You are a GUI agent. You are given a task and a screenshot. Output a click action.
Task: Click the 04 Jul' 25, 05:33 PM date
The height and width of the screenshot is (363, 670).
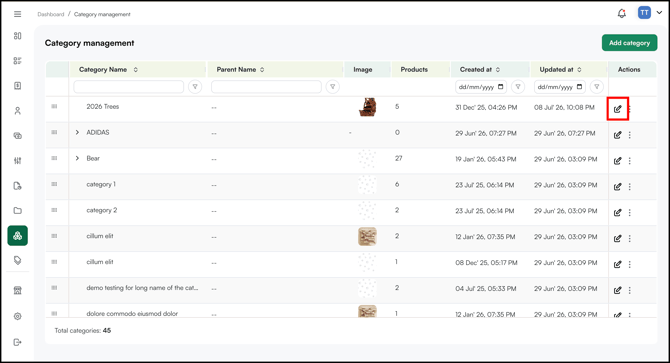coord(486,289)
